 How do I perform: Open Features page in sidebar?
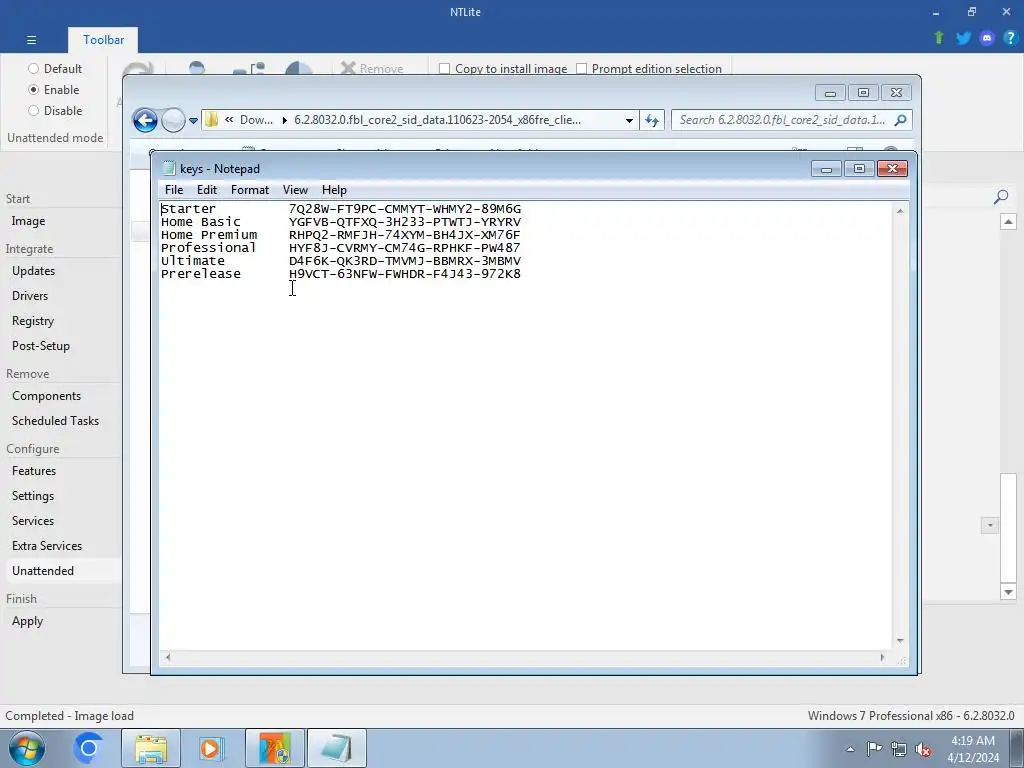[x=34, y=471]
